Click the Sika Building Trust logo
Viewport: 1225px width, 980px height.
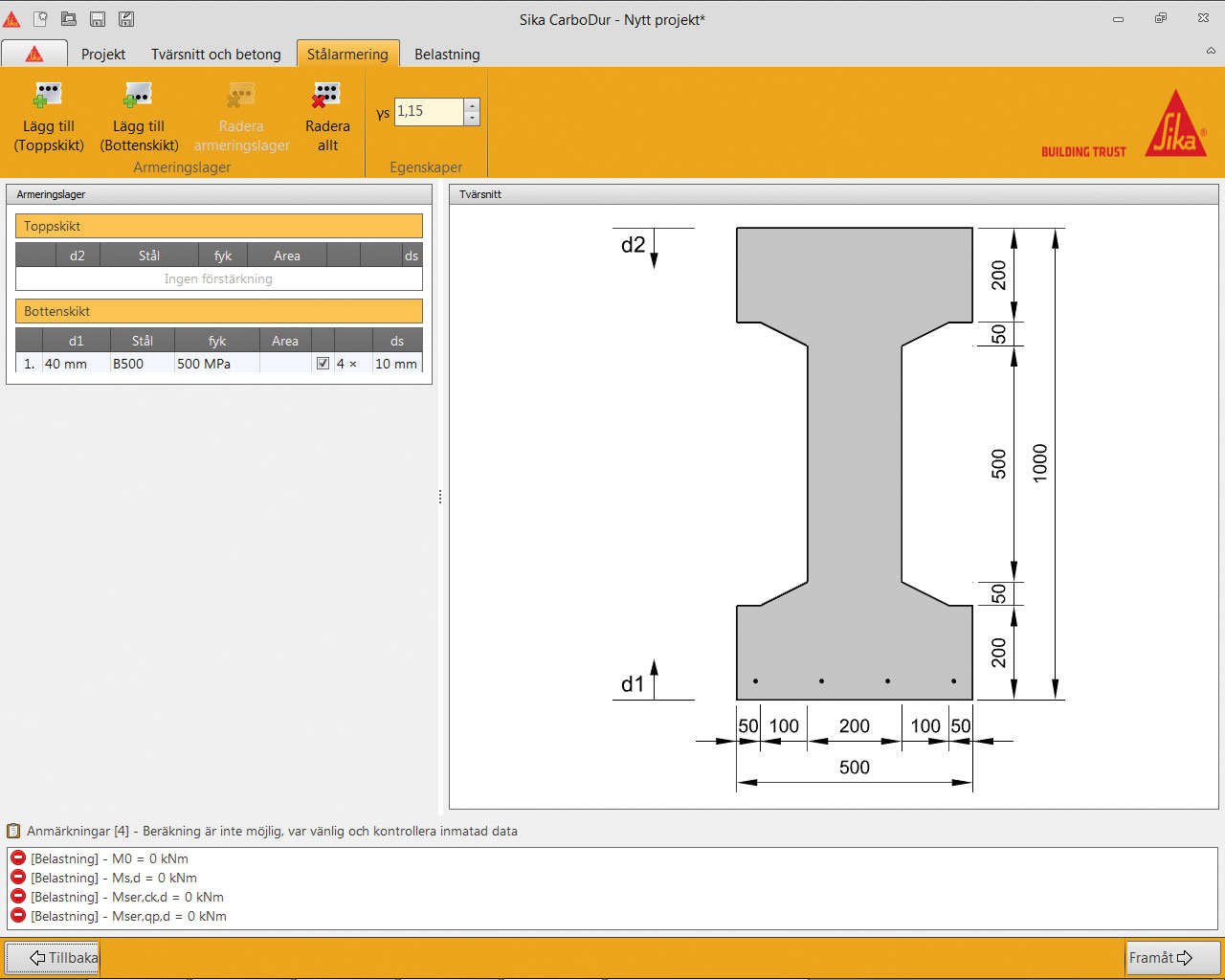pos(1124,123)
